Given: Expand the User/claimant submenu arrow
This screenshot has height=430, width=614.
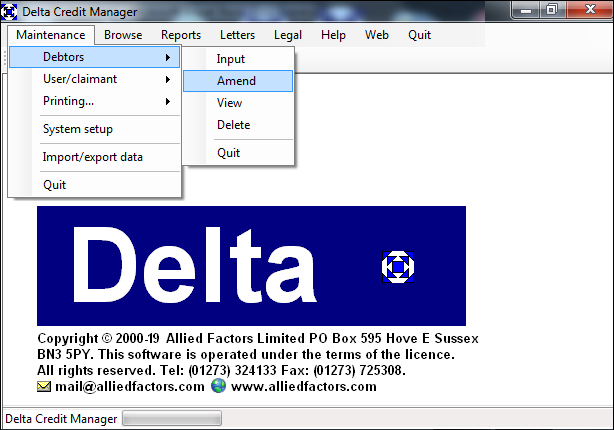Looking at the screenshot, I should [x=168, y=79].
